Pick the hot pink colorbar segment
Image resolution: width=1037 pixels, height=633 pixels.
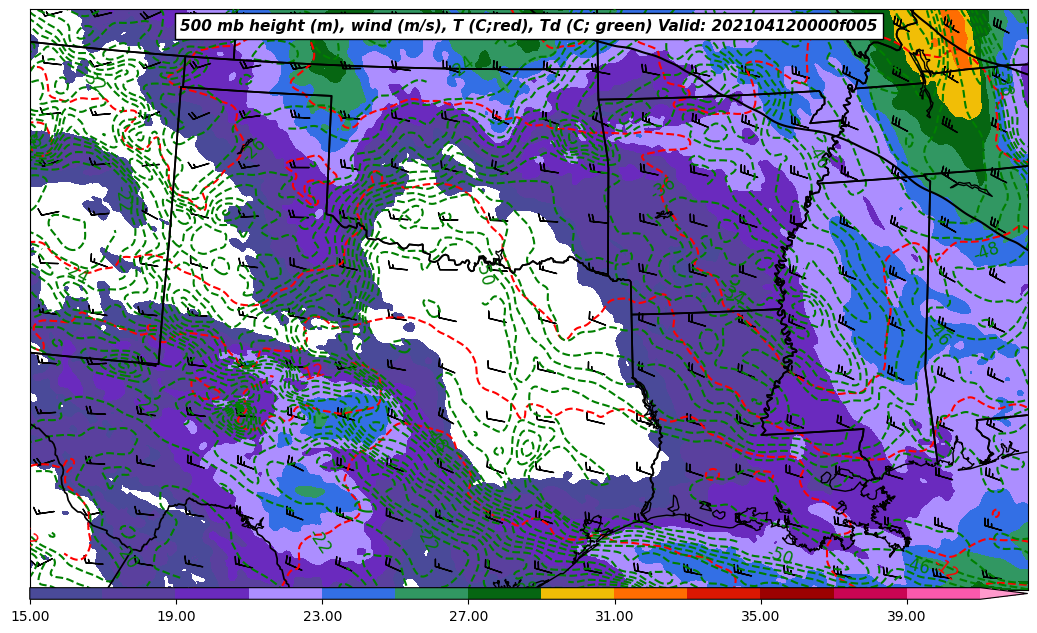coord(943,594)
